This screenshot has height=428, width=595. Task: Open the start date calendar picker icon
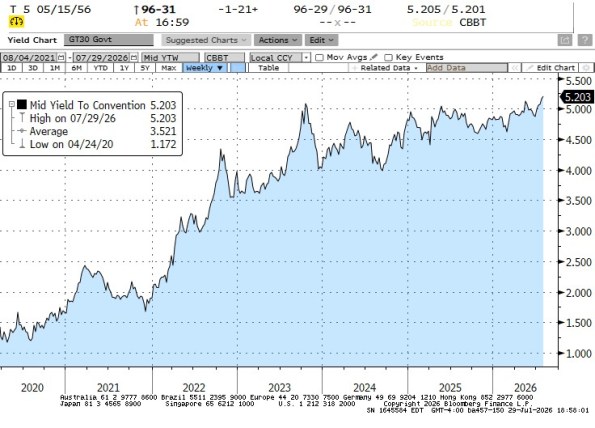(x=61, y=58)
